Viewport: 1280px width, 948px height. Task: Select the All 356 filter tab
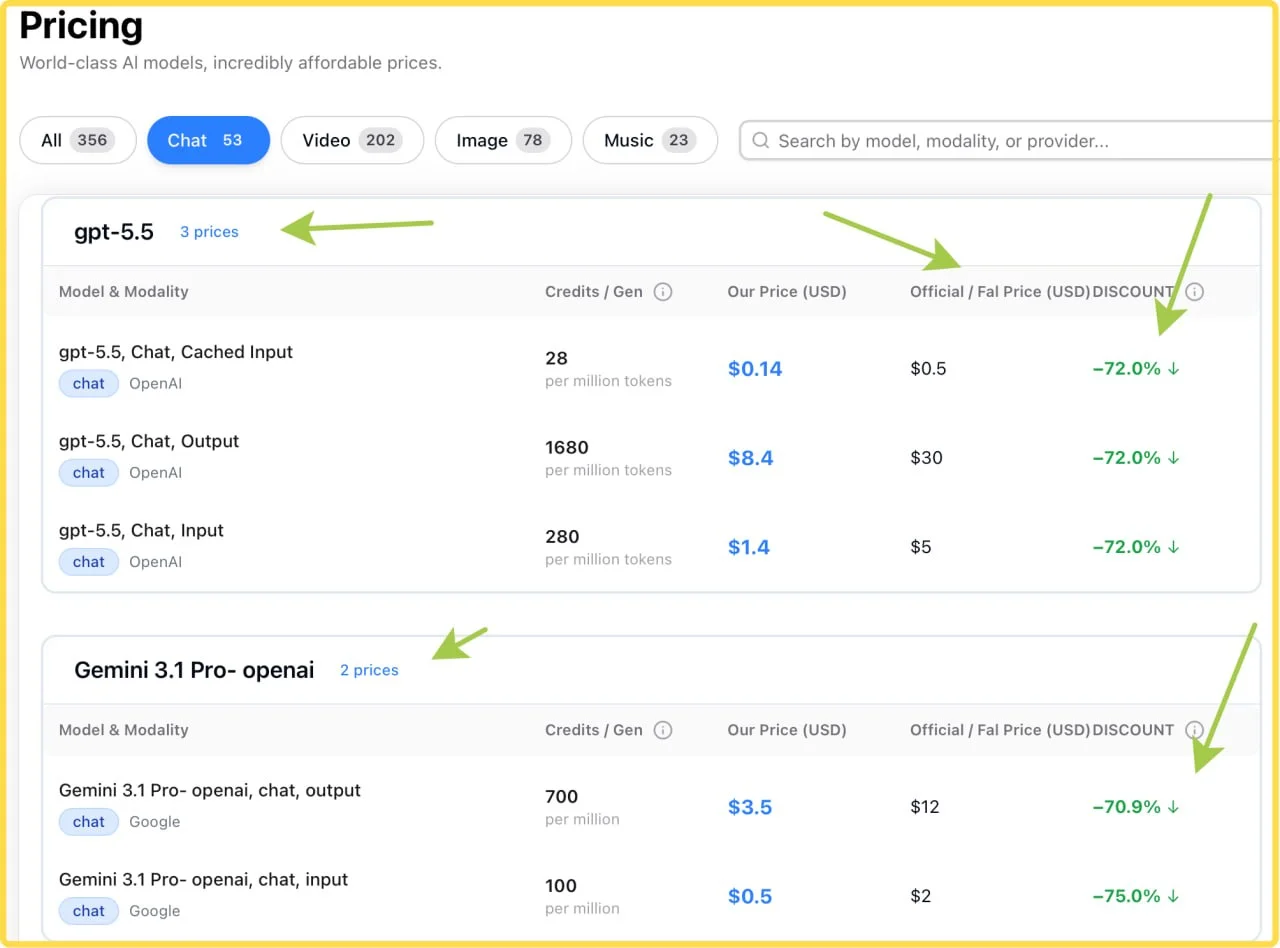click(78, 140)
